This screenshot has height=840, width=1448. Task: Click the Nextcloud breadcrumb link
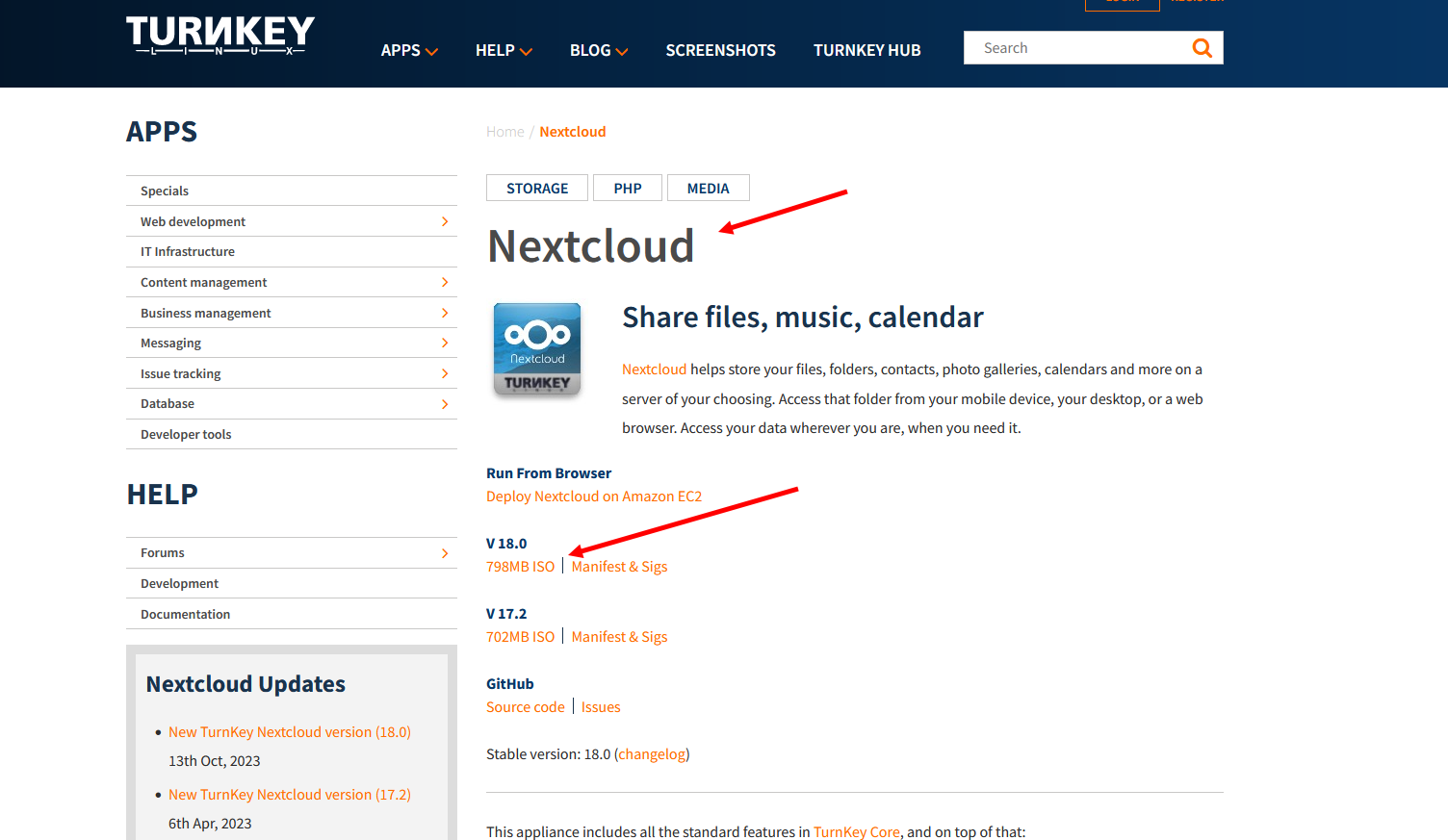click(x=573, y=132)
